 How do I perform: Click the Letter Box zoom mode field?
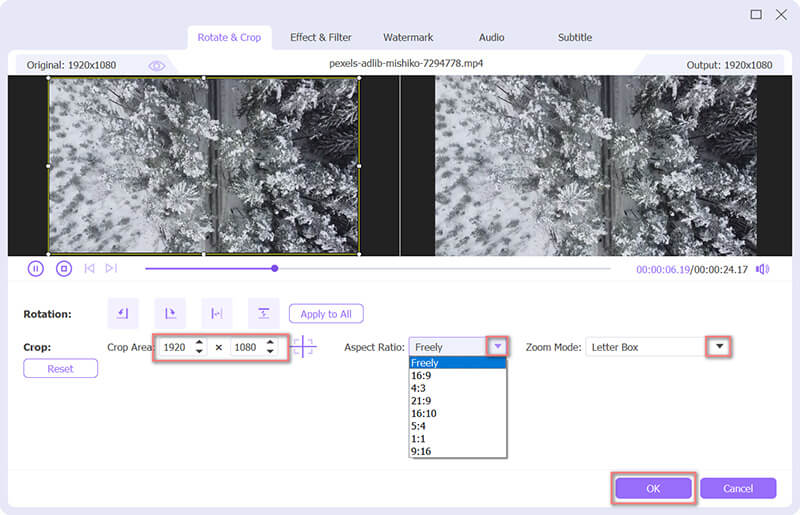tap(646, 347)
